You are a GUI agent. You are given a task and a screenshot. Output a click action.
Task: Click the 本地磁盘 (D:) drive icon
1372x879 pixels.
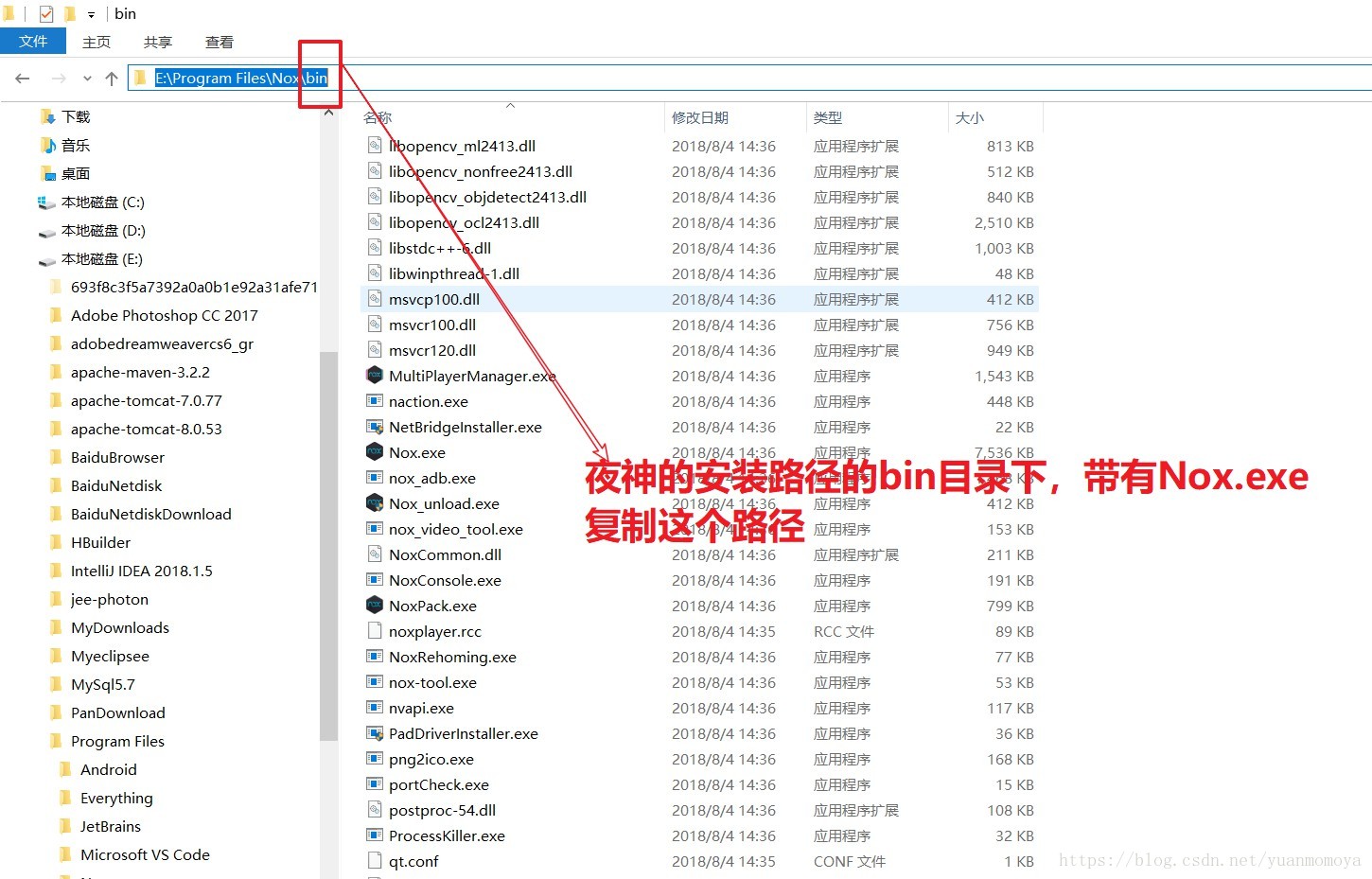click(46, 231)
